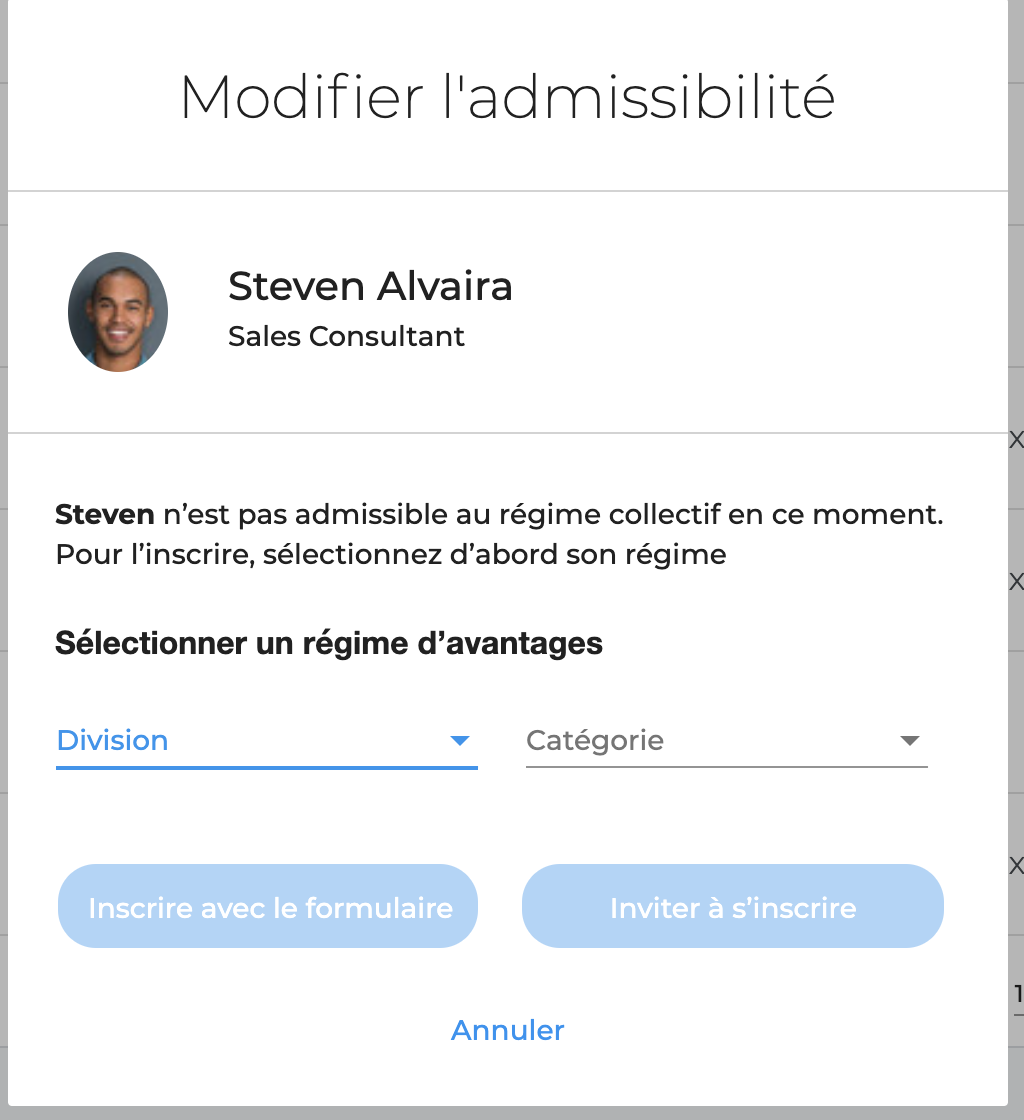This screenshot has height=1120, width=1024.
Task: Click the gray Catégorie dropdown arrow
Action: pyautogui.click(x=909, y=741)
